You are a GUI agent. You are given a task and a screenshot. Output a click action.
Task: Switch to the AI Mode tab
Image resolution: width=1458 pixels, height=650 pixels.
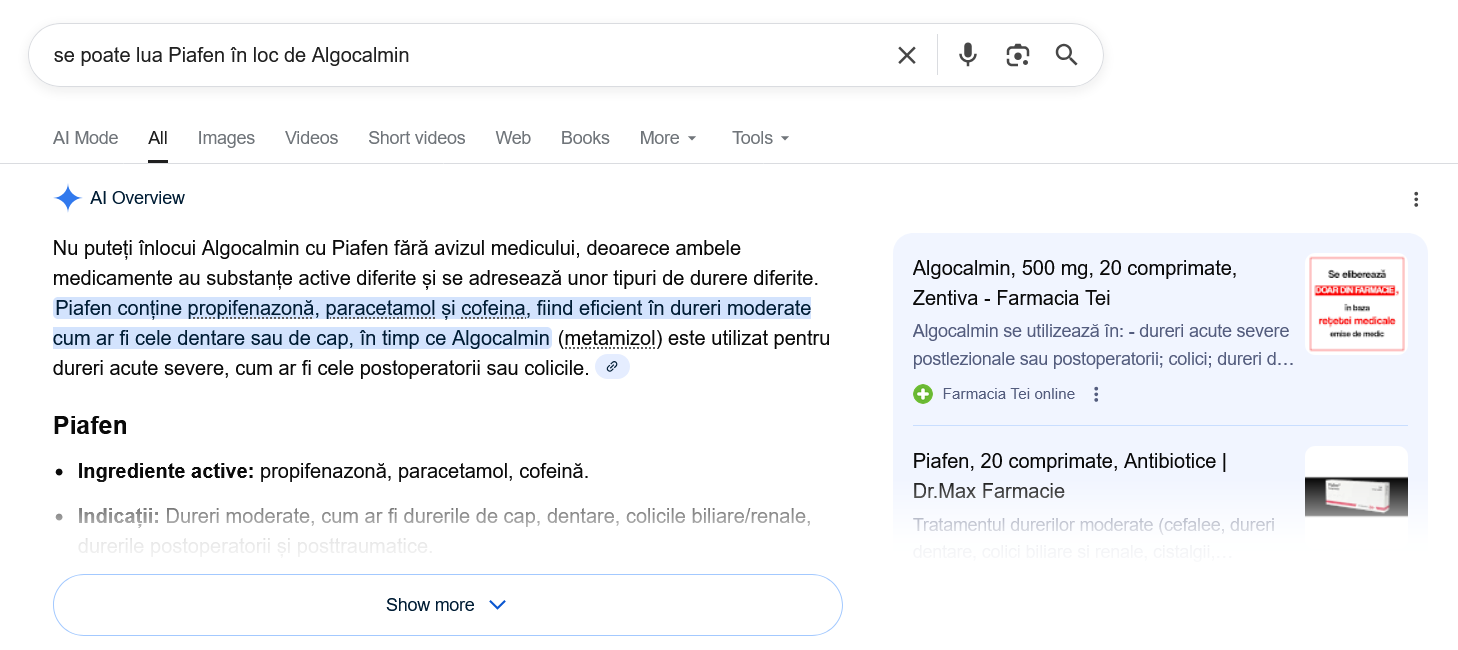pyautogui.click(x=85, y=138)
